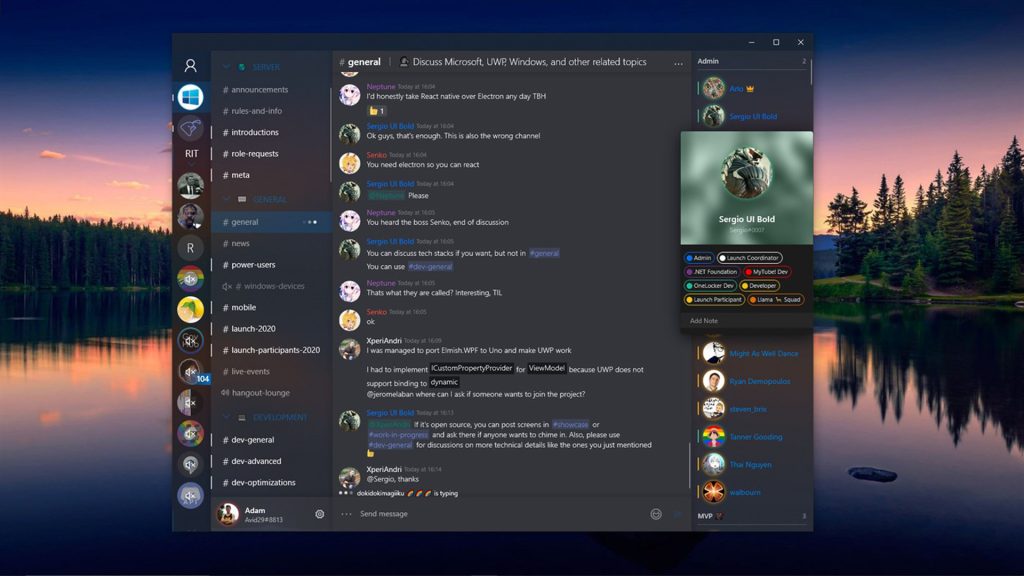1024x576 pixels.
Task: Open the attachment ellipsis beside Send message
Action: coord(344,513)
